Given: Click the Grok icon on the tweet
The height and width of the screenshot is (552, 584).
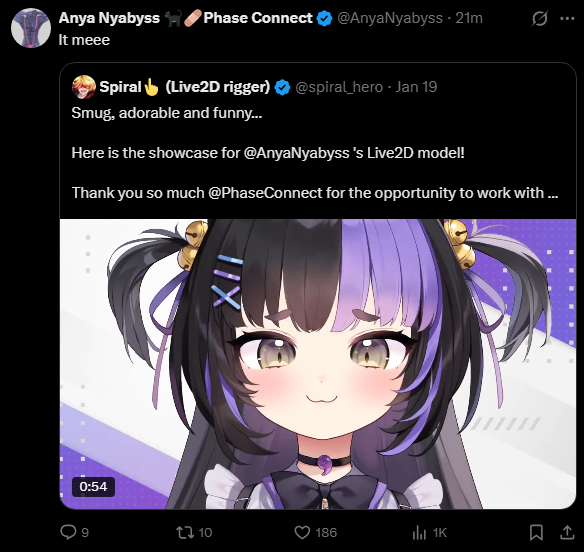Looking at the screenshot, I should (539, 18).
